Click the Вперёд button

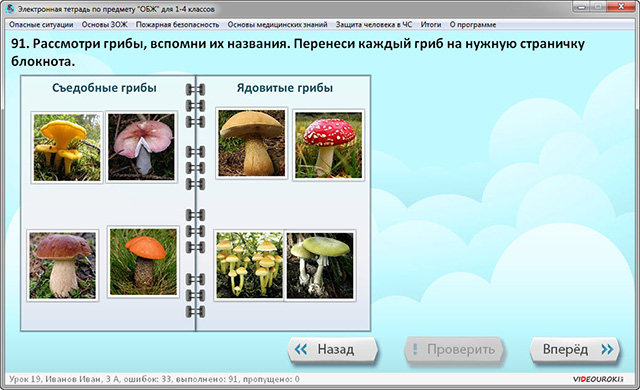575,350
